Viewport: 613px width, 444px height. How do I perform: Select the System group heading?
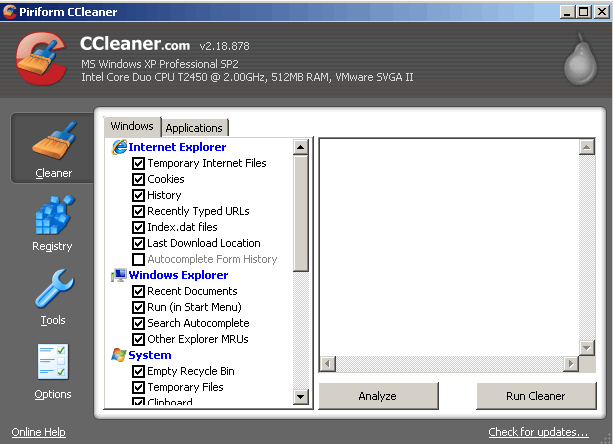(150, 355)
